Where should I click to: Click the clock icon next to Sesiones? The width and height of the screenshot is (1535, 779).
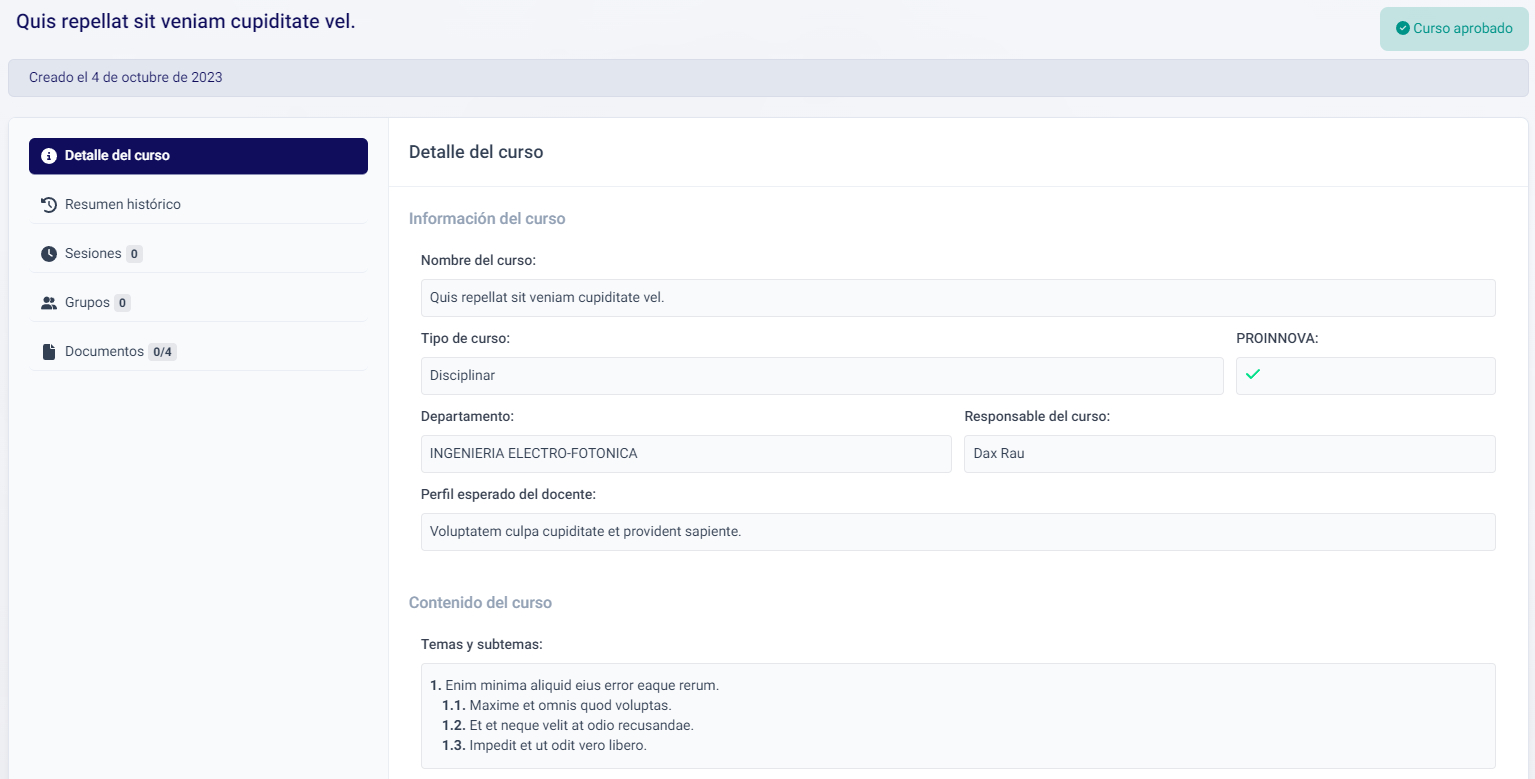[x=49, y=254]
